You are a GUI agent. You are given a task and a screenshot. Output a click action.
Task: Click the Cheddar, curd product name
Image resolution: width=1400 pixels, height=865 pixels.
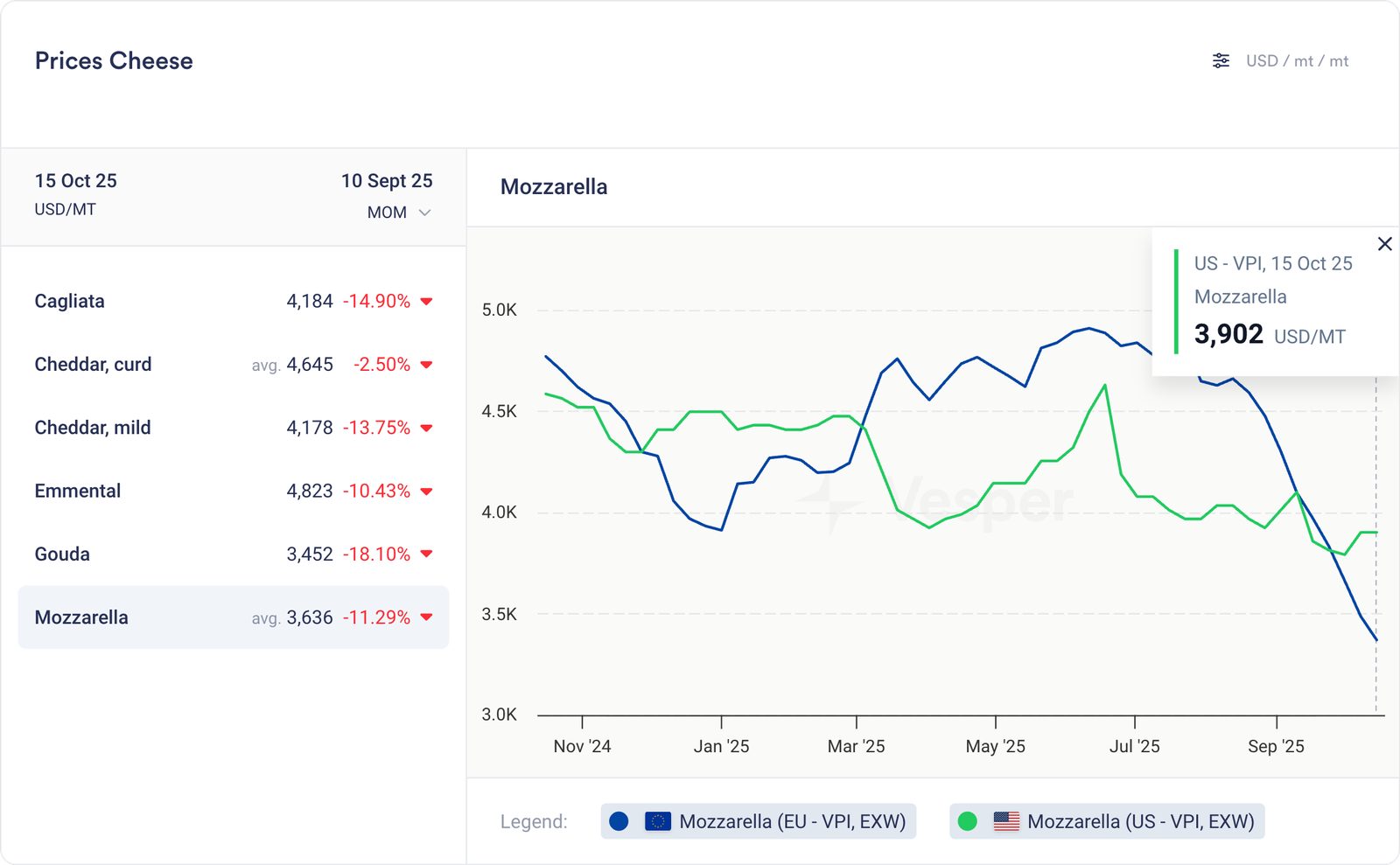coord(93,365)
